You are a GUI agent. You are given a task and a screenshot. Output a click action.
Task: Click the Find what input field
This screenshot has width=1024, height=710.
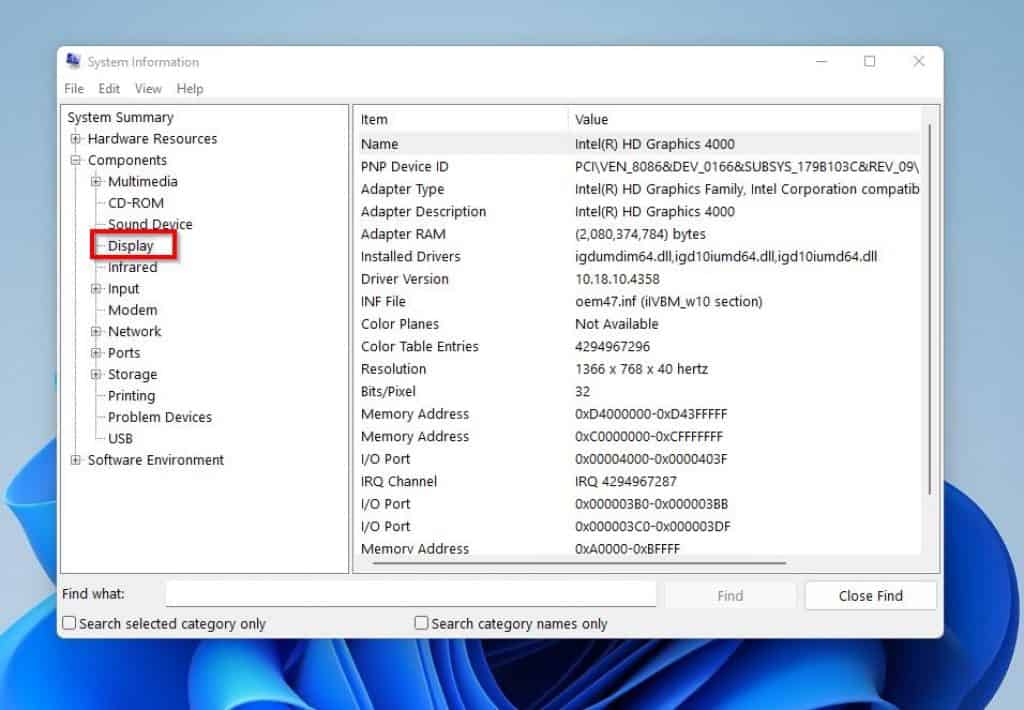411,594
